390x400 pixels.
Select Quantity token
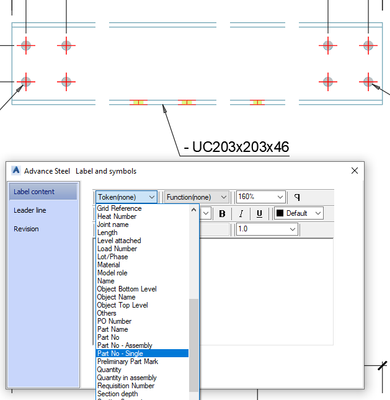142,369
